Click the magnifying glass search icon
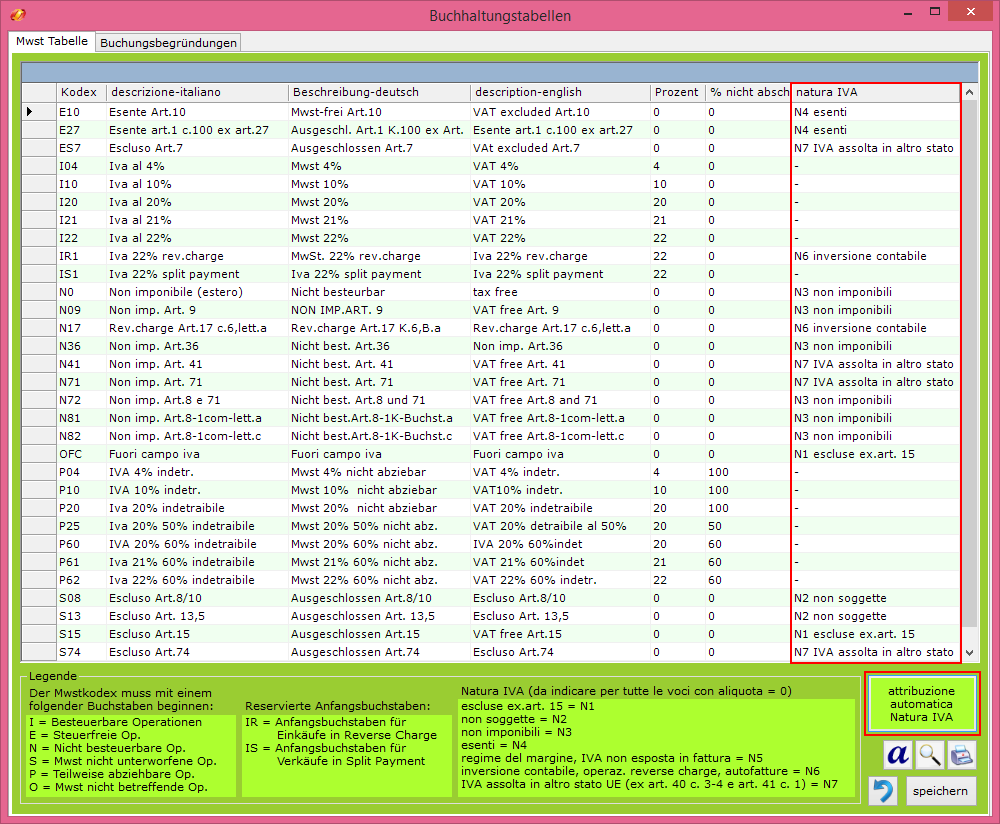 [x=930, y=755]
